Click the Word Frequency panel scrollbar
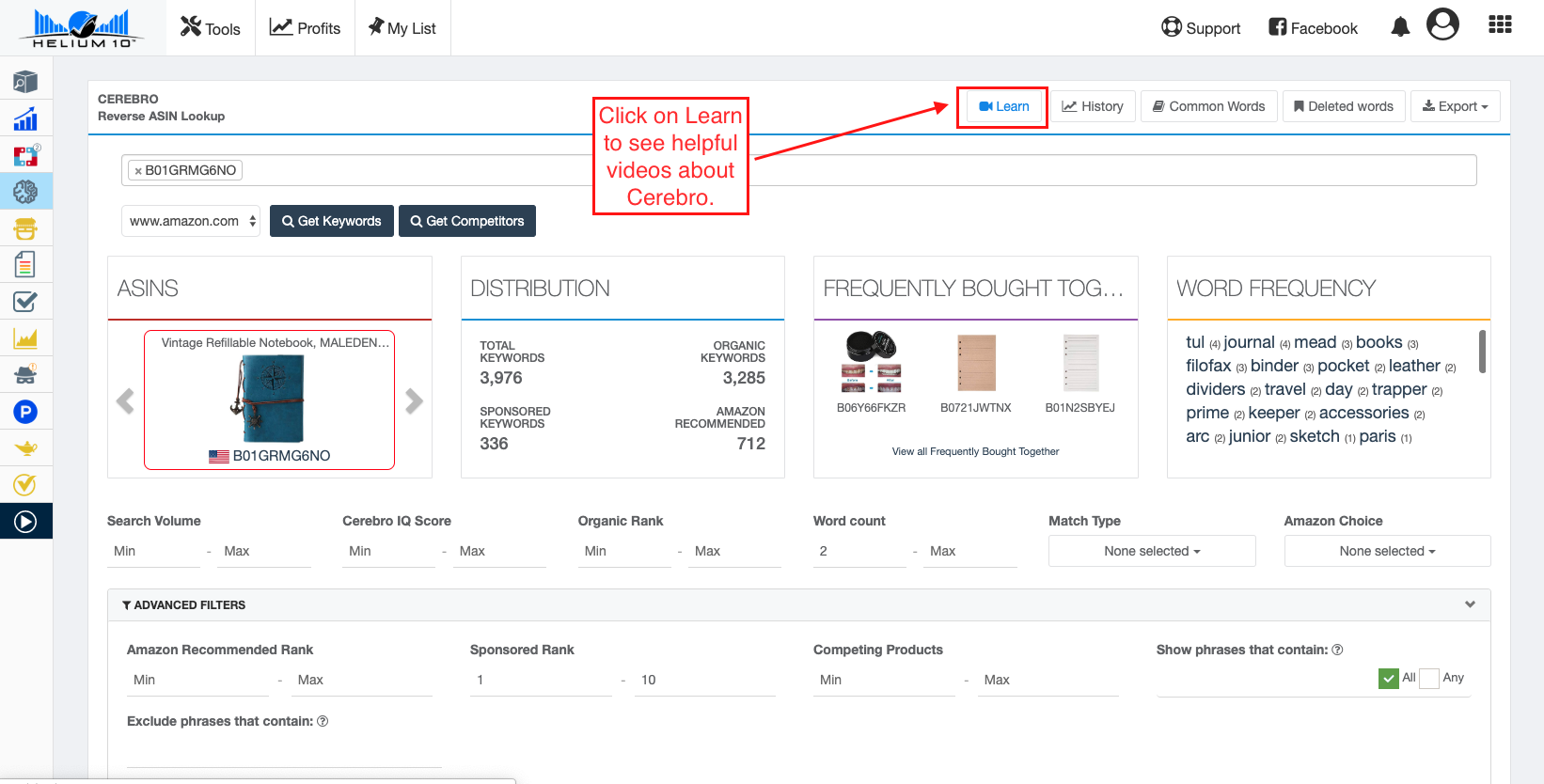Viewport: 1544px width, 784px height. pyautogui.click(x=1482, y=351)
